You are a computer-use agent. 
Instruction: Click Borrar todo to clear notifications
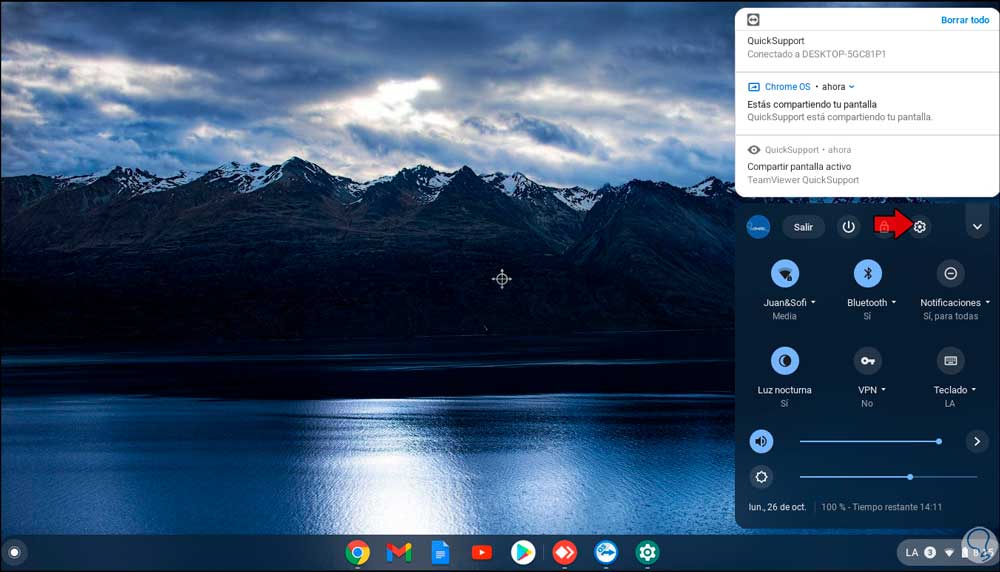pyautogui.click(x=965, y=20)
